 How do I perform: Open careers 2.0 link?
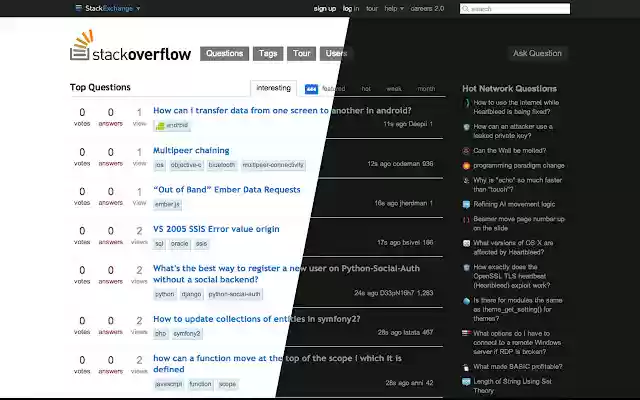(x=427, y=9)
